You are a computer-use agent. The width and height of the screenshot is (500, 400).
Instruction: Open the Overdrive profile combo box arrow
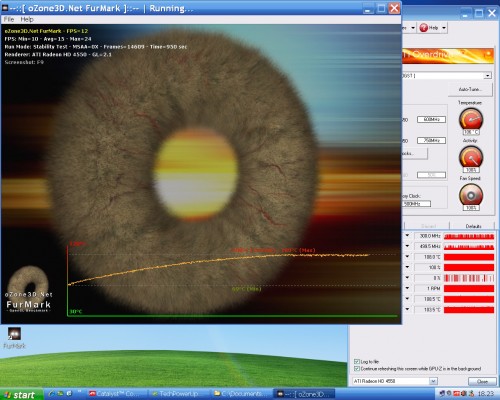(488, 76)
